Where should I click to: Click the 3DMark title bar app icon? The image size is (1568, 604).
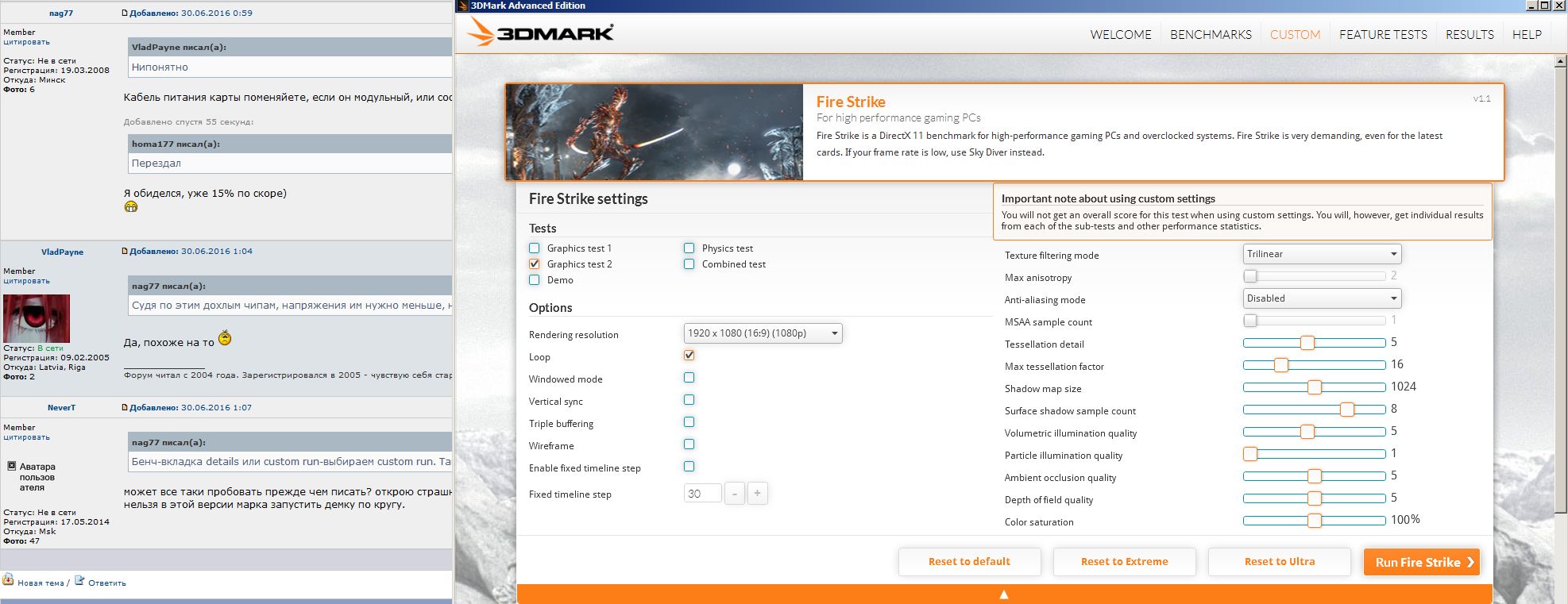[463, 6]
